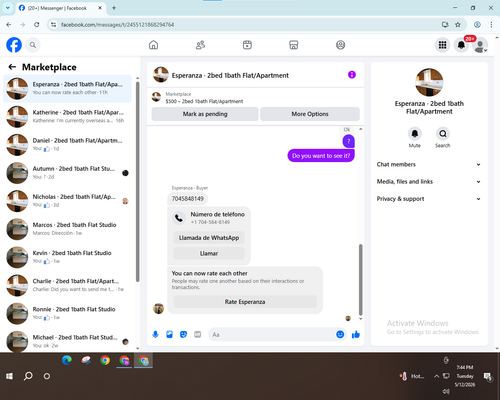
Task: Click the Do you want to see it? message
Action: [321, 156]
